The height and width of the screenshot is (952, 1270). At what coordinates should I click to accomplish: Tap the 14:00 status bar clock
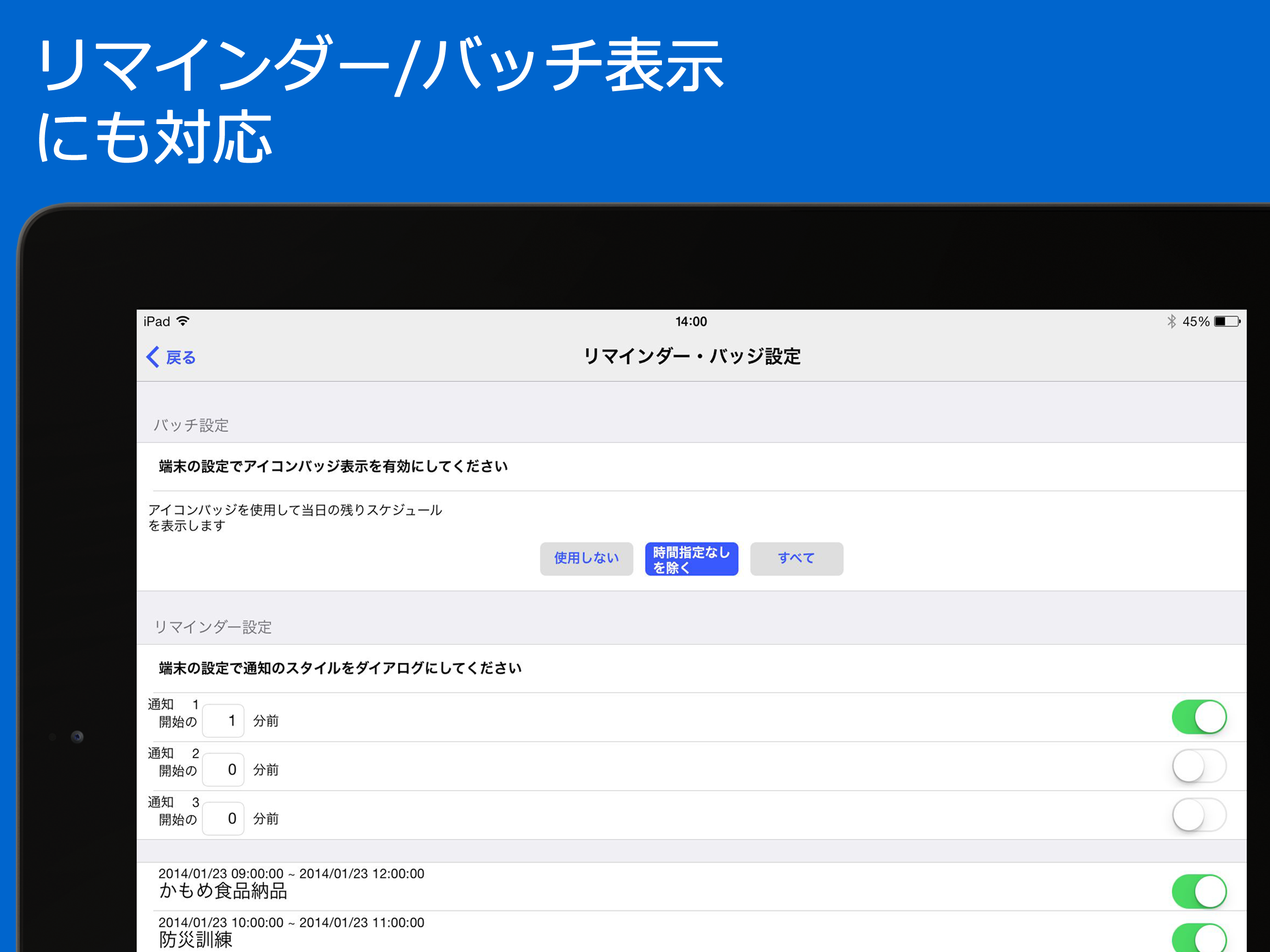pos(691,322)
